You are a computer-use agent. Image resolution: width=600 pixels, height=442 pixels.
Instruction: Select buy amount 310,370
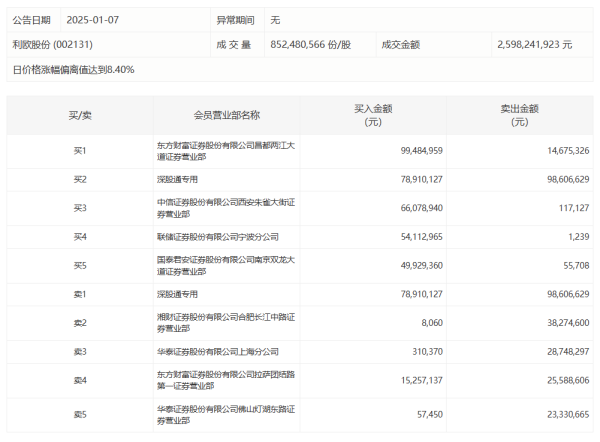[427, 352]
